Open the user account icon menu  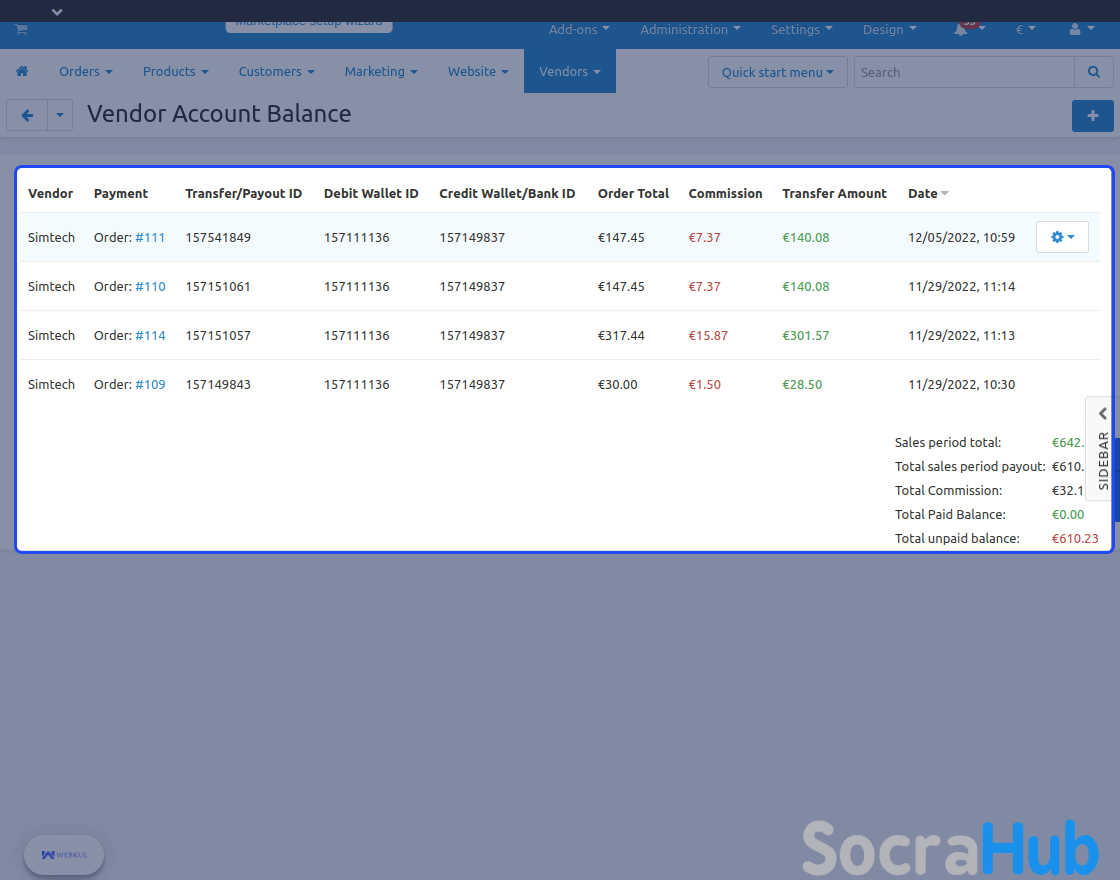(x=1080, y=30)
